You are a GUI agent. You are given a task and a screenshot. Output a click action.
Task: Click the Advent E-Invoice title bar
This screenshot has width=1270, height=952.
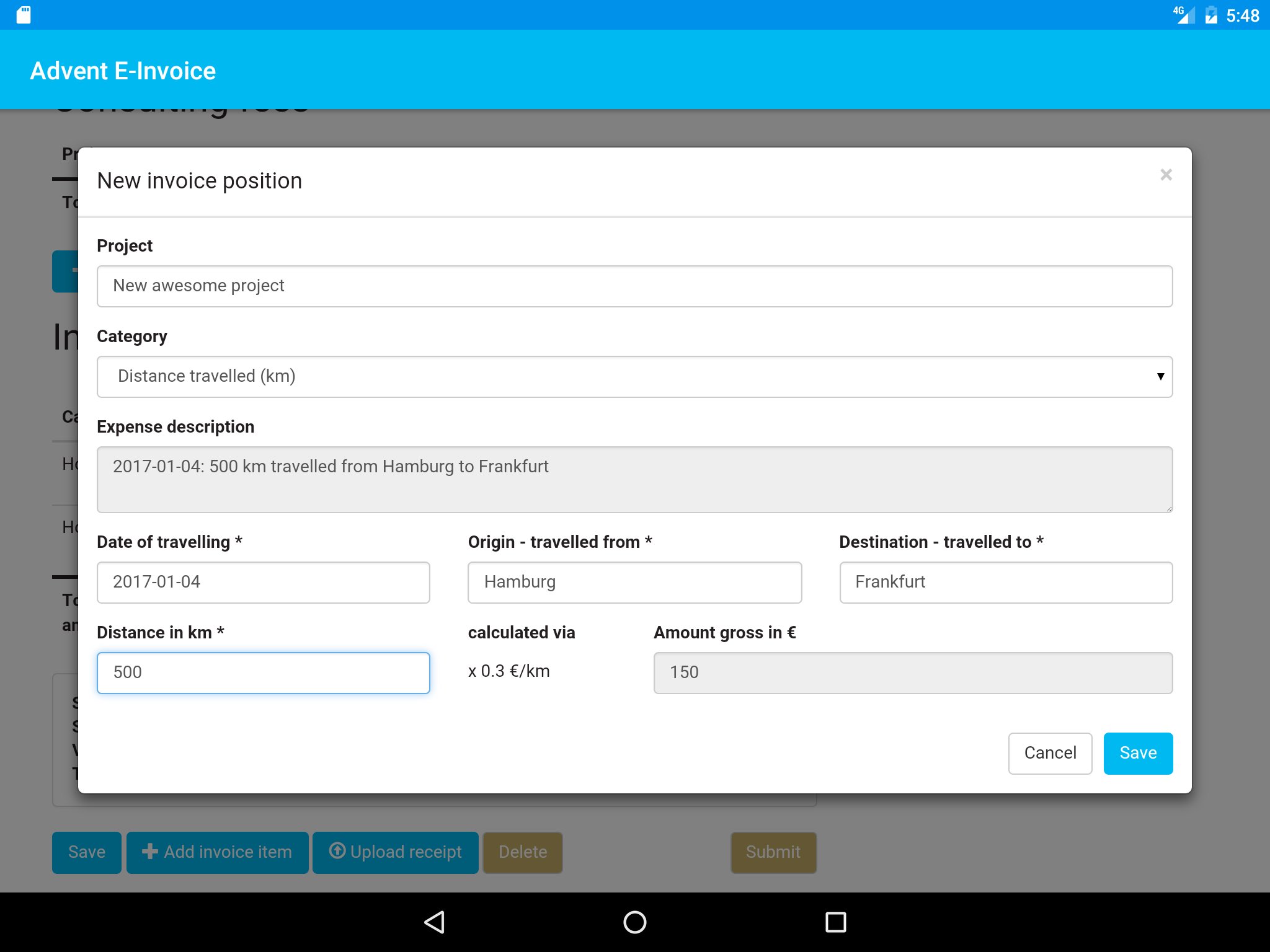[123, 70]
